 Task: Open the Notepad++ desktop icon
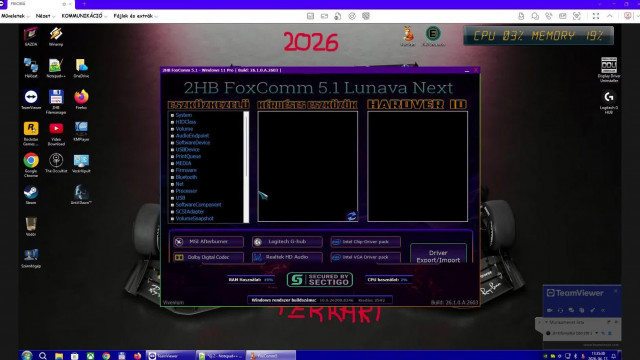click(x=56, y=68)
